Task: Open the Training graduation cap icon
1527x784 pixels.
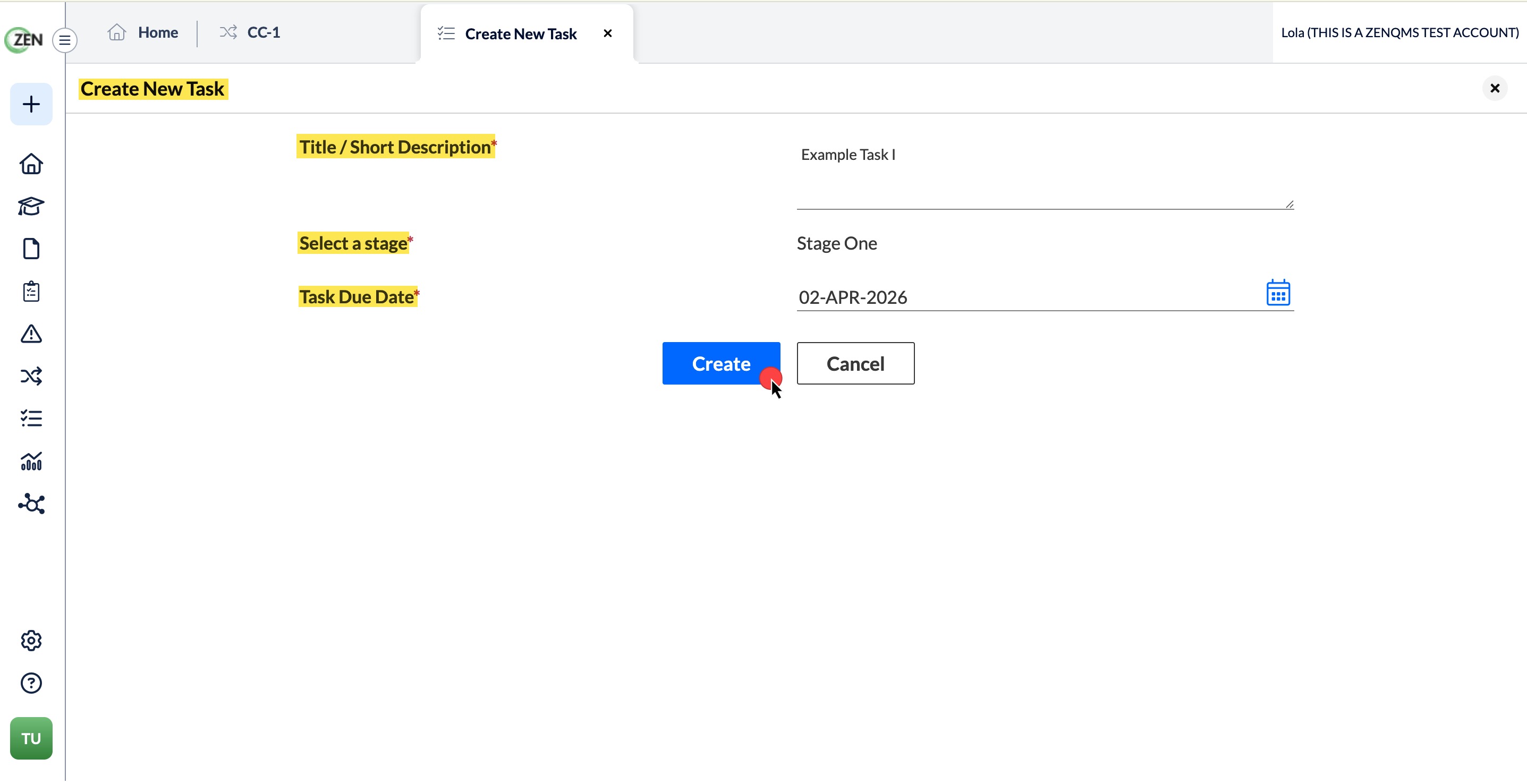Action: click(x=31, y=206)
